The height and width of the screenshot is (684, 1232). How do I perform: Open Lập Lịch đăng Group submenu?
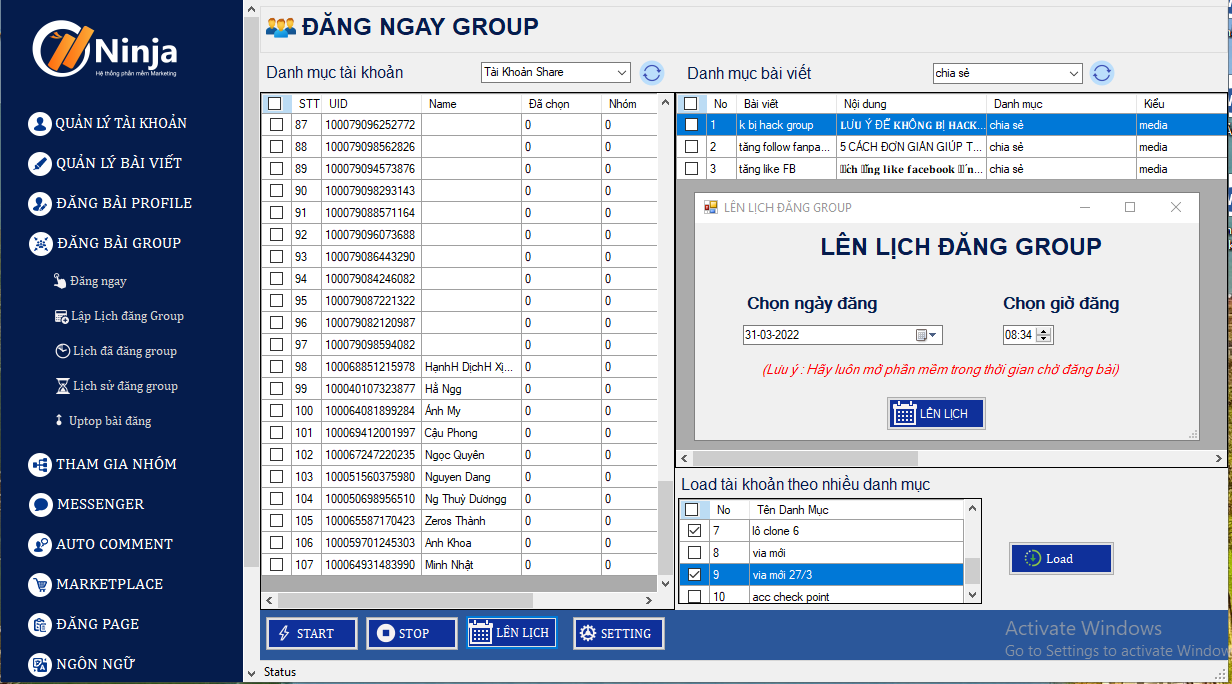click(127, 316)
